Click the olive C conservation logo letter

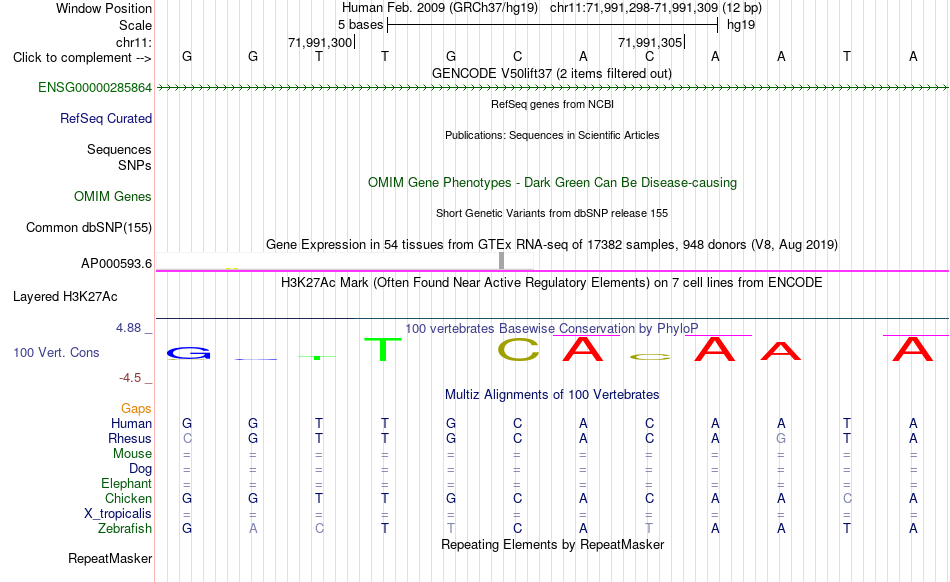[519, 349]
